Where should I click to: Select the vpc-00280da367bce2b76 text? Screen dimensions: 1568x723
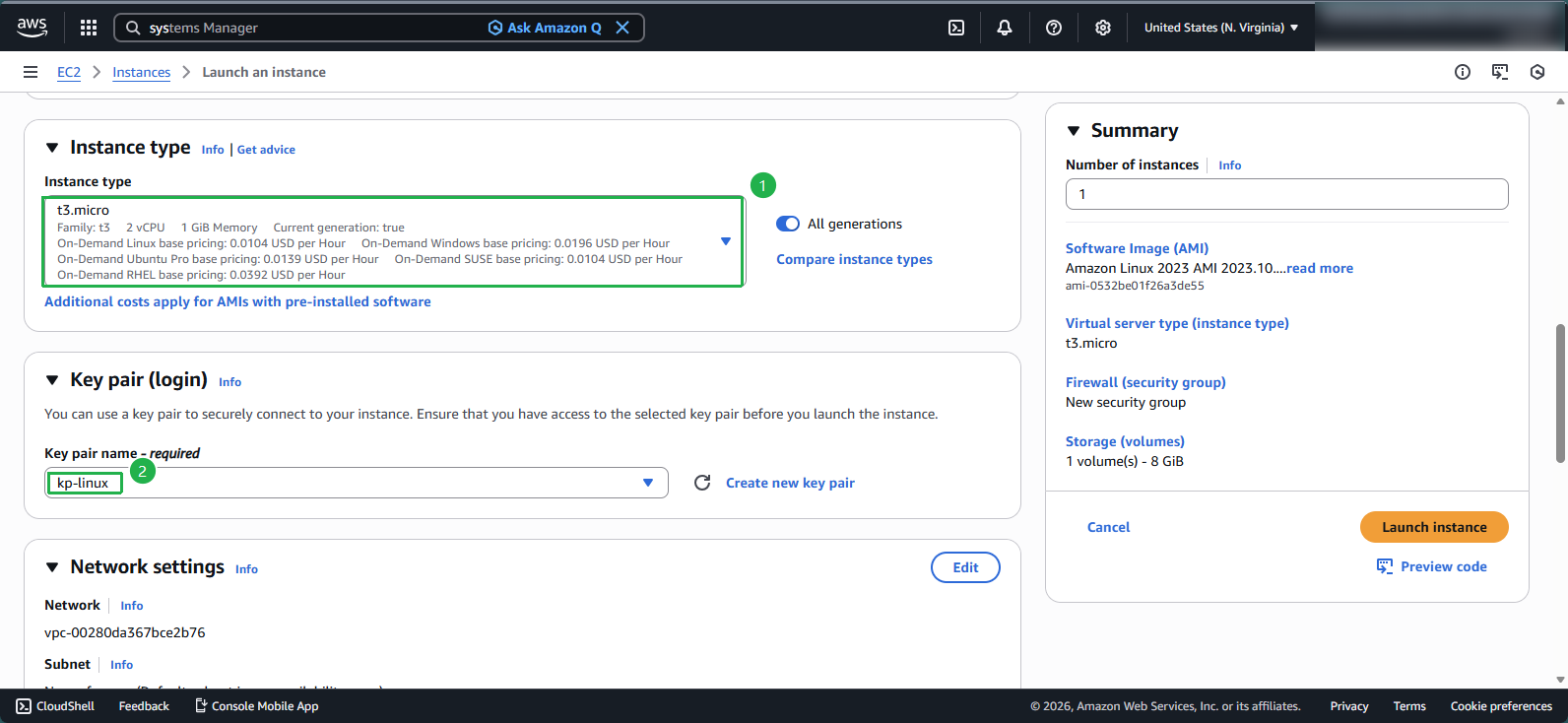click(125, 632)
